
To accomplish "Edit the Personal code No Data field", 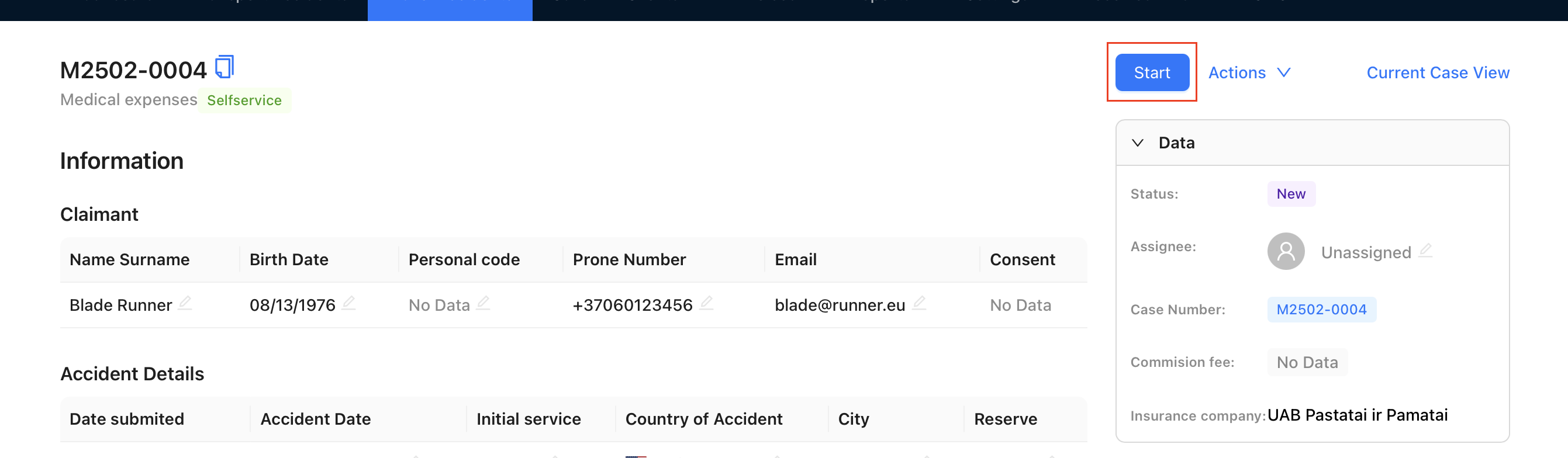I will pyautogui.click(x=483, y=302).
